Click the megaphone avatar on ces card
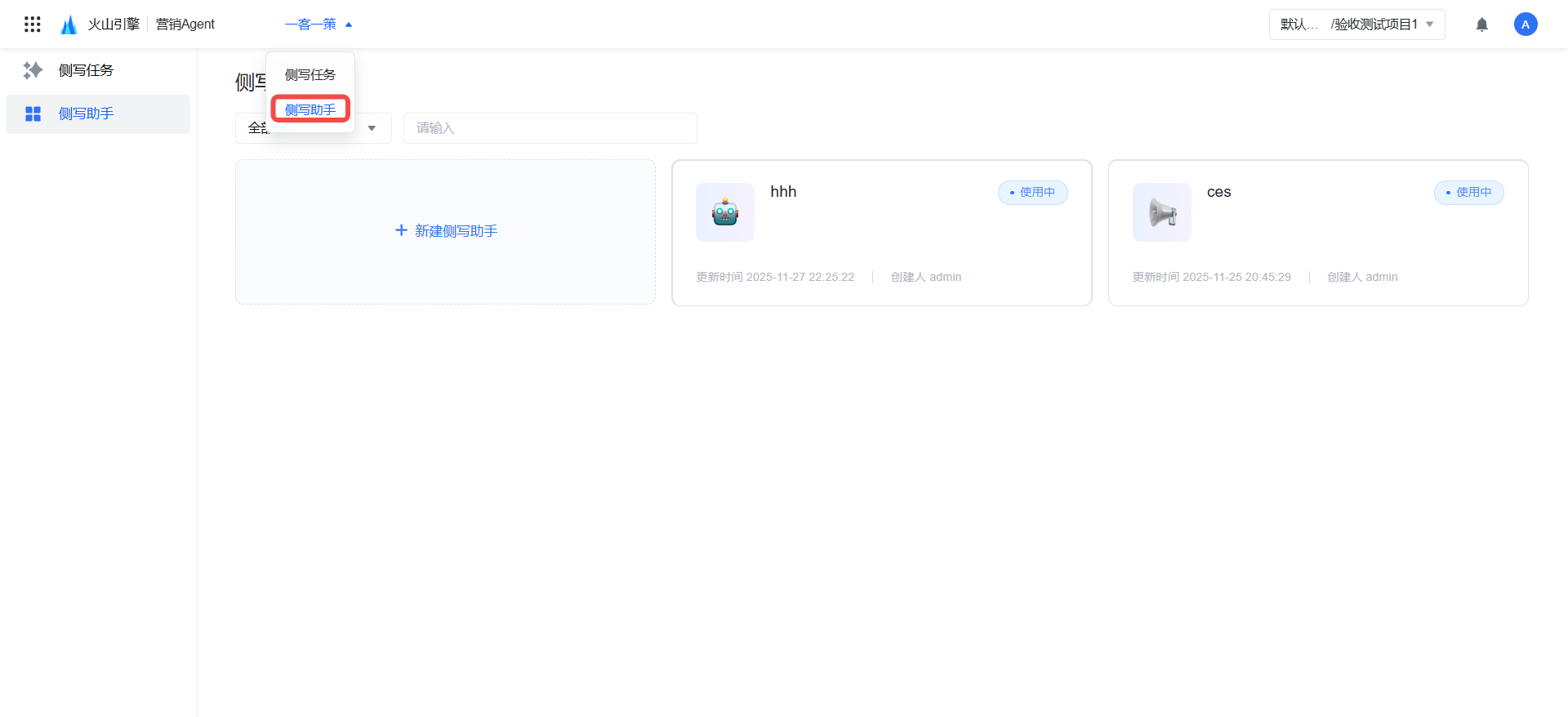Viewport: 1568px width, 717px height. 1162,212
